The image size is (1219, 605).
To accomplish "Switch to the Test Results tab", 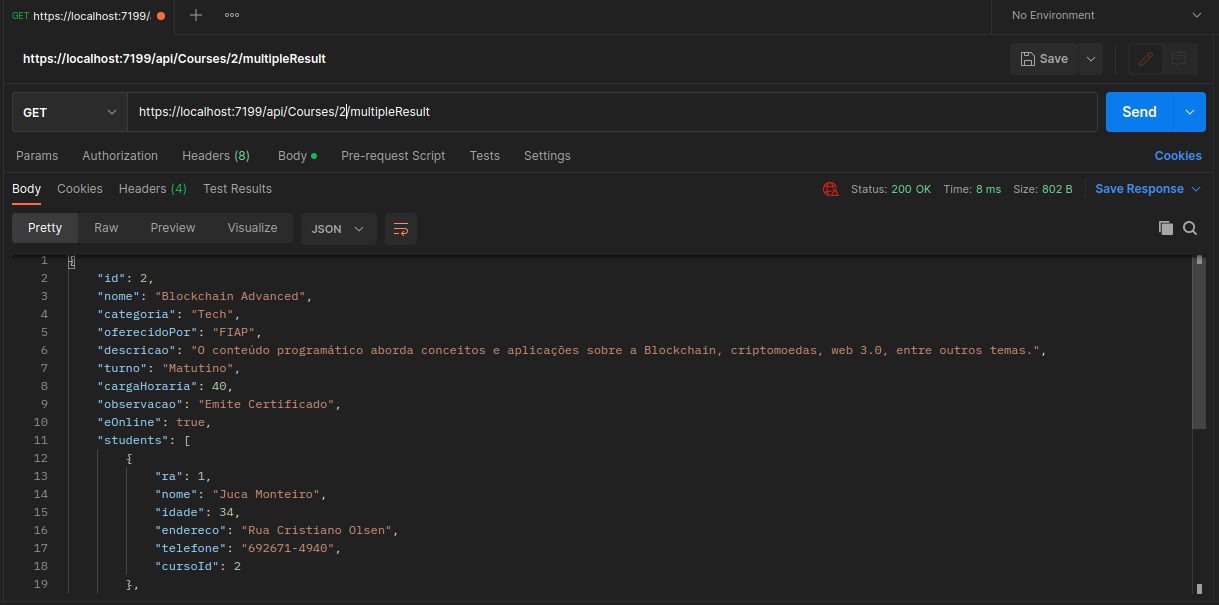I will (x=237, y=189).
